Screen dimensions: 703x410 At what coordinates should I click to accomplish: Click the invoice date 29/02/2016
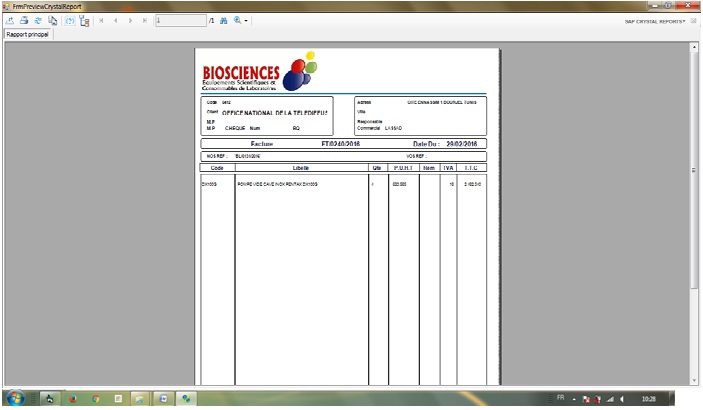(461, 144)
